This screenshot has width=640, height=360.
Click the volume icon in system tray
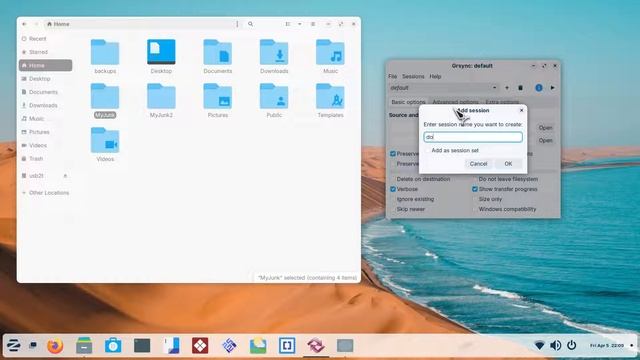pos(556,345)
